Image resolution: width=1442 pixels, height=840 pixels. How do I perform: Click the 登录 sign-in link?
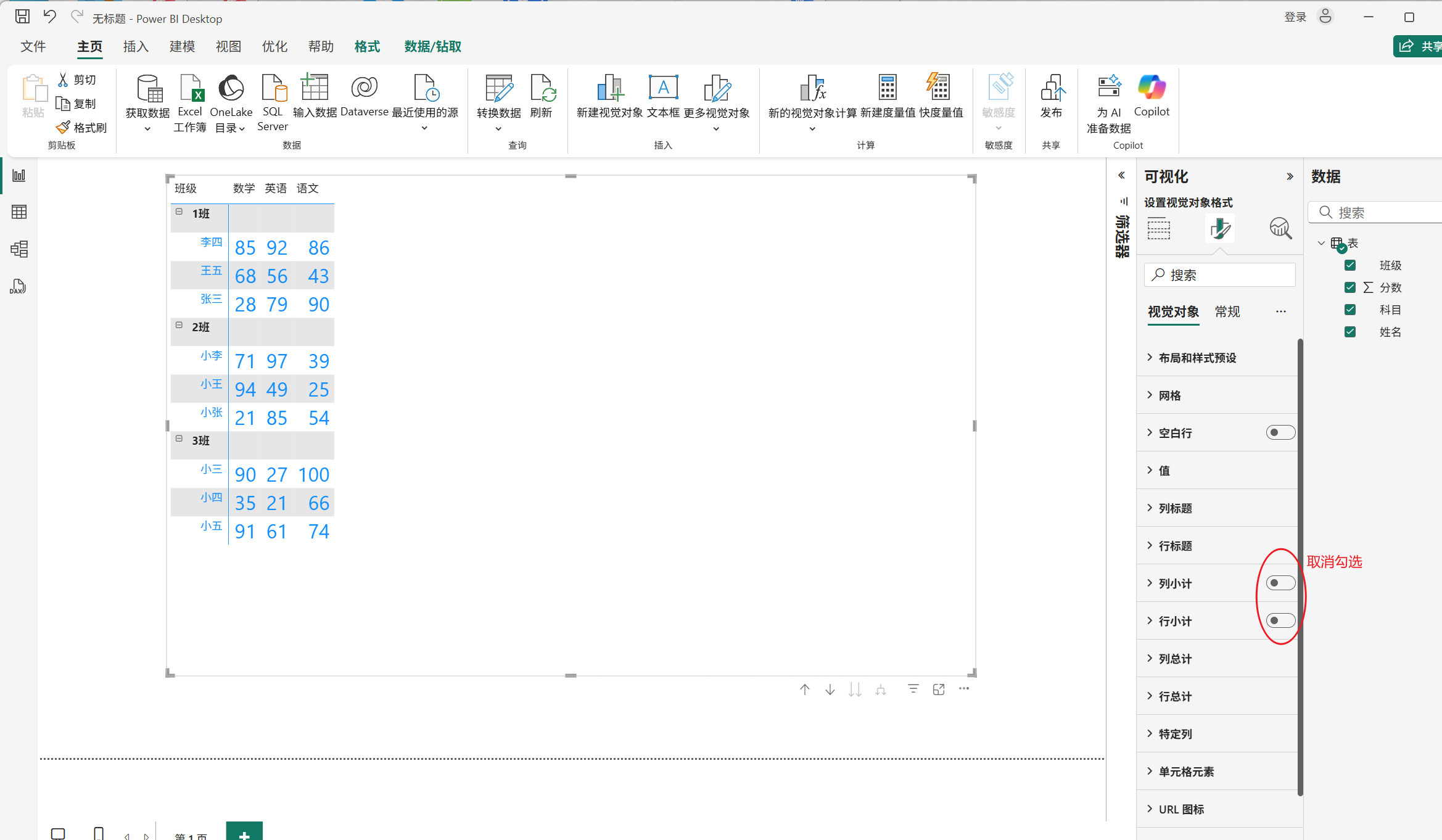(1295, 17)
